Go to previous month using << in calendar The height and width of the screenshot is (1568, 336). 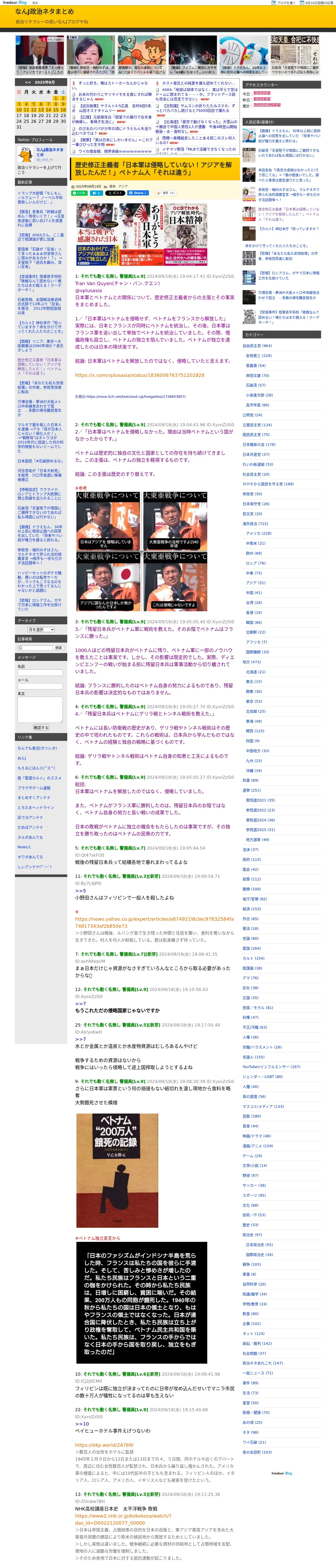28,82
